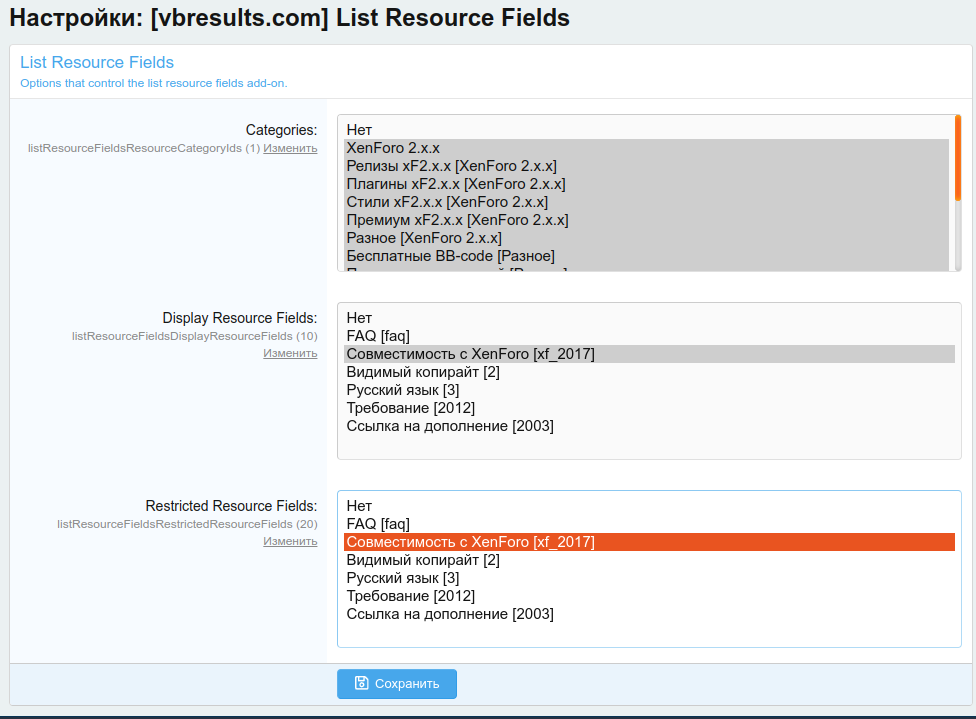
Task: Click Изменить link under Restricted Resource Fields
Action: point(290,541)
